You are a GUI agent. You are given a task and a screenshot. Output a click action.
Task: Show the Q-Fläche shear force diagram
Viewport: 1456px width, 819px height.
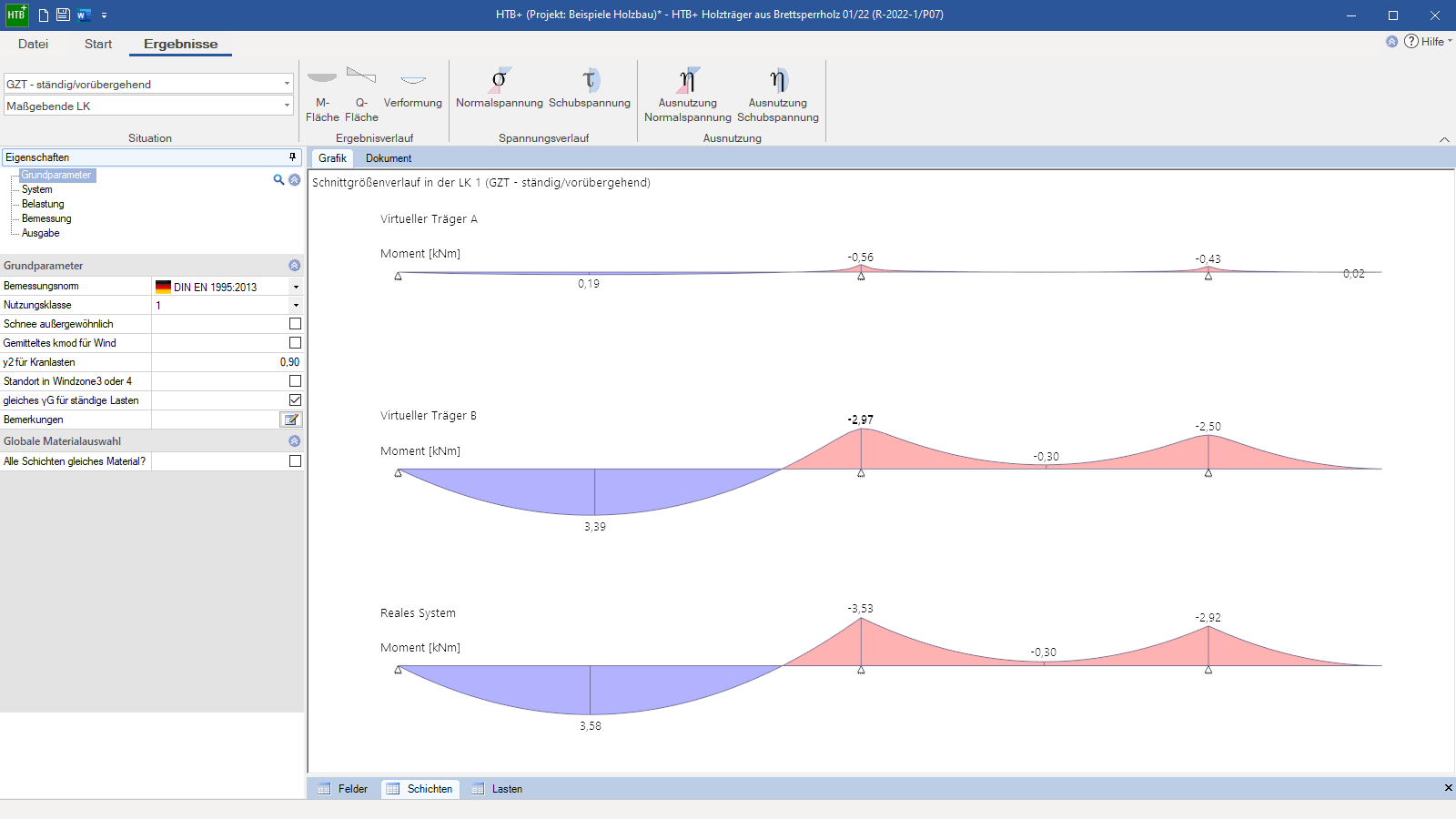[361, 95]
